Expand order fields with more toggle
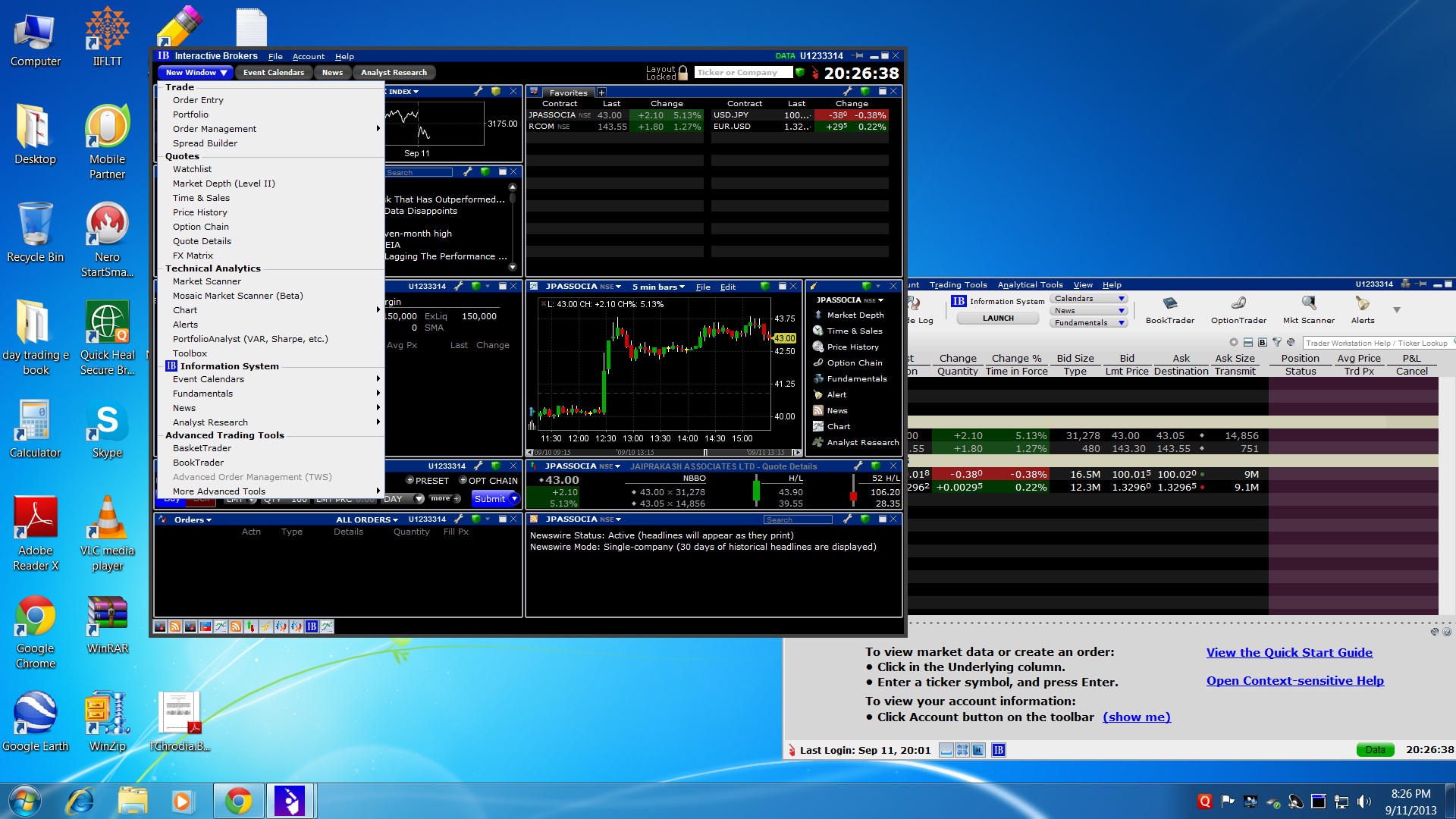Image resolution: width=1456 pixels, height=819 pixels. (x=445, y=499)
